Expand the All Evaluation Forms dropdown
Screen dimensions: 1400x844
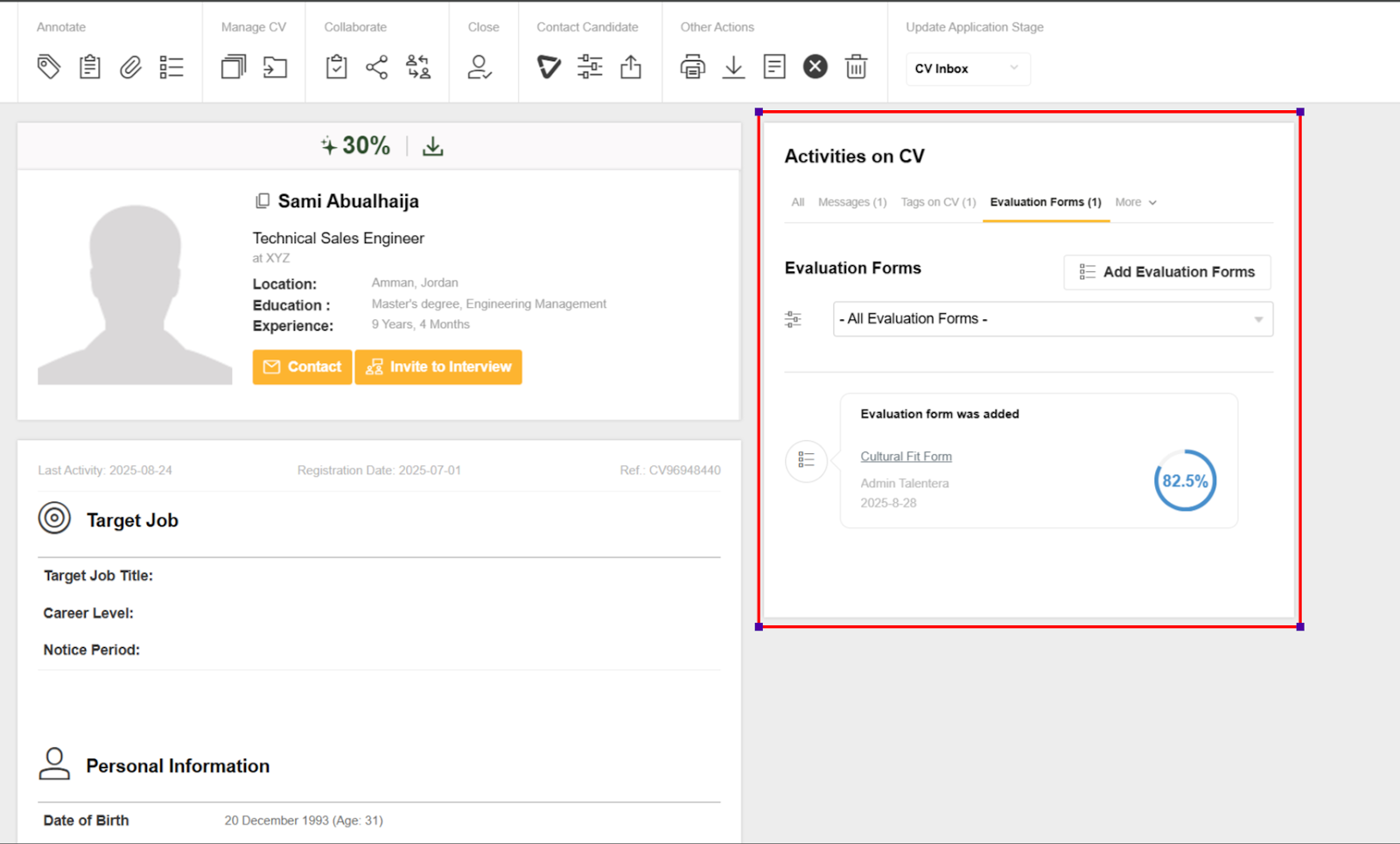coord(1053,319)
